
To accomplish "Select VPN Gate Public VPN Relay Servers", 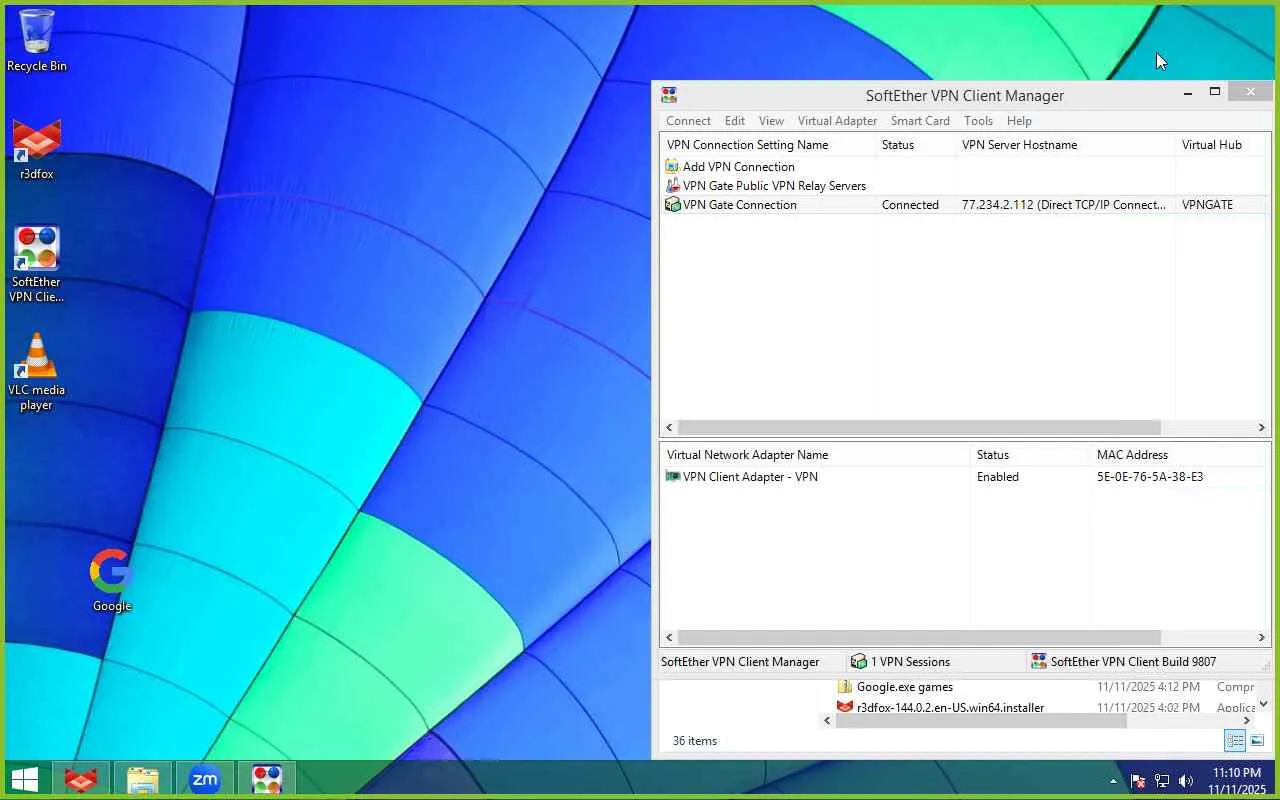I will coord(775,186).
